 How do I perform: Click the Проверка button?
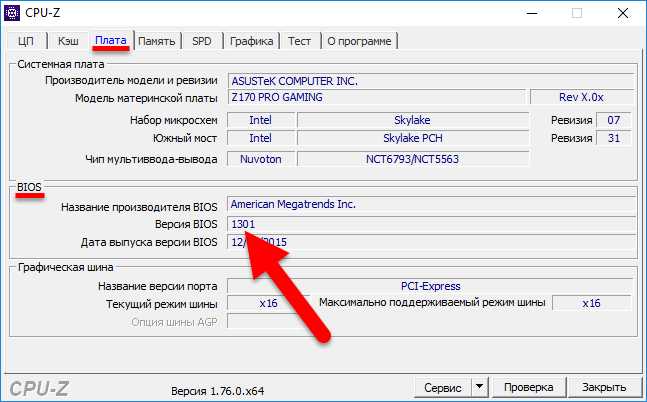pos(529,388)
